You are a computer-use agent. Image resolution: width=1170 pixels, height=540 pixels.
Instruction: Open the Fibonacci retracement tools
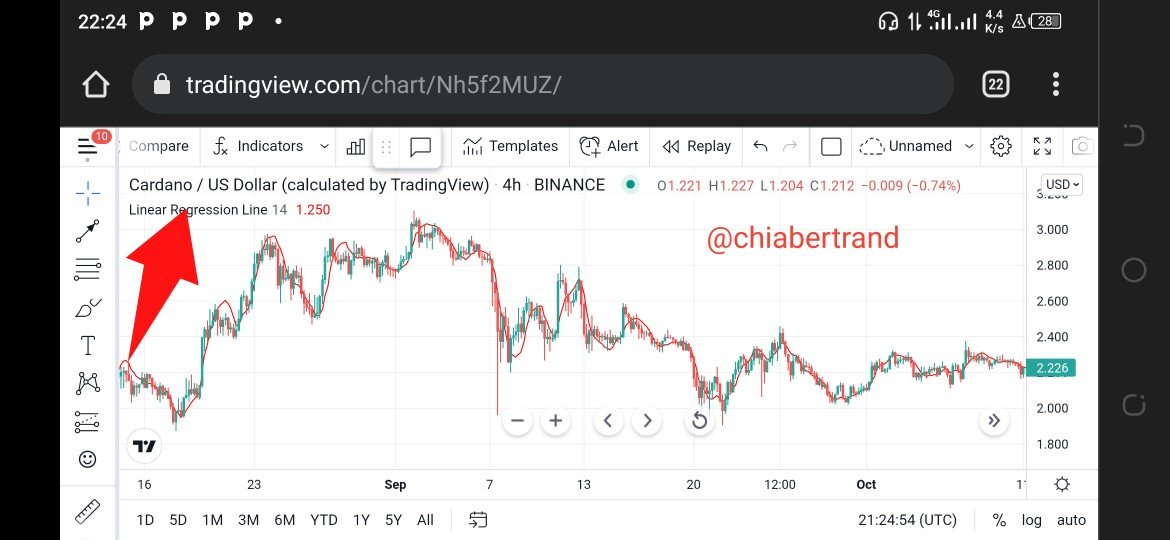[88, 269]
